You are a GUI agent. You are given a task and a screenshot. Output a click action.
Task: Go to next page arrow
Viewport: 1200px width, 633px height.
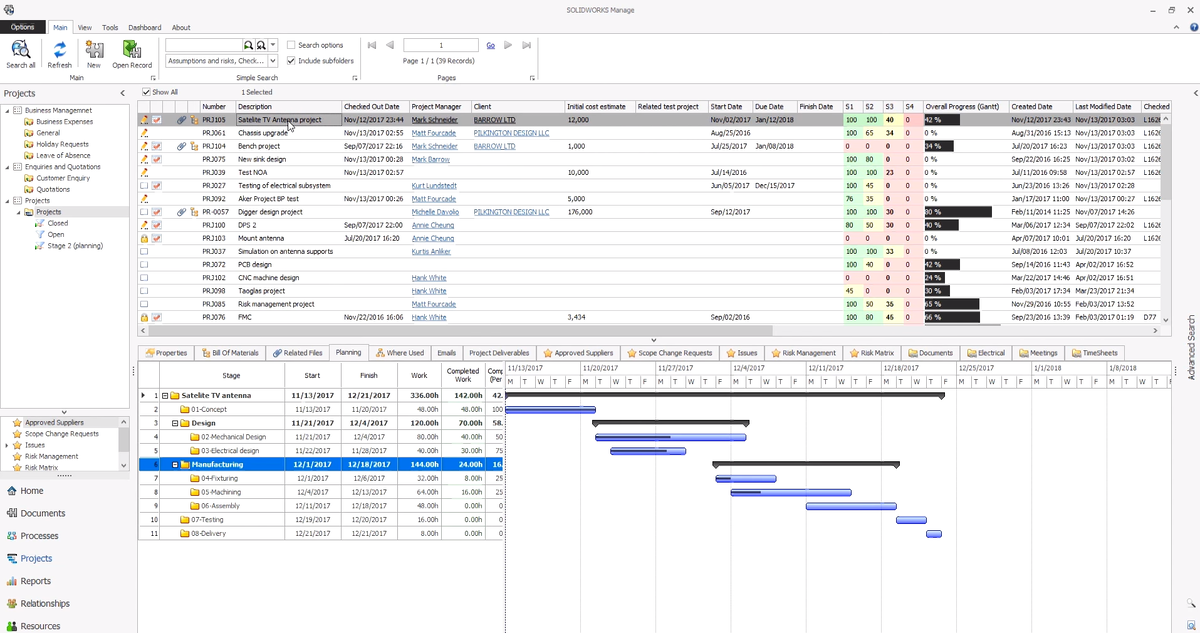pyautogui.click(x=508, y=45)
